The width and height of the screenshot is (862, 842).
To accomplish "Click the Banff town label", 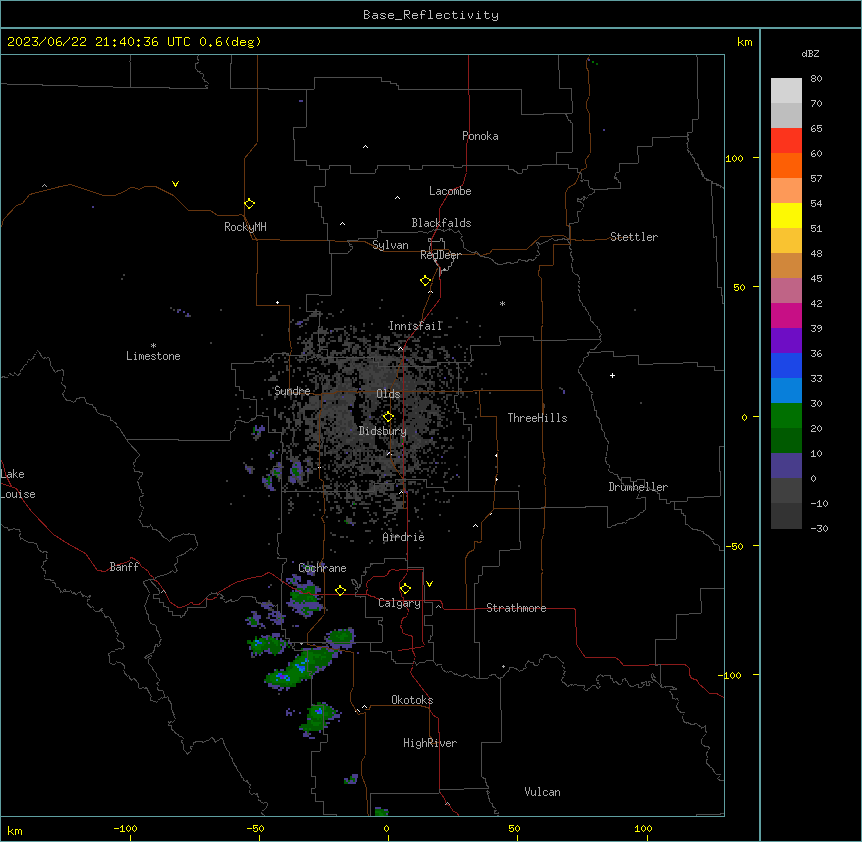I will tap(124, 567).
